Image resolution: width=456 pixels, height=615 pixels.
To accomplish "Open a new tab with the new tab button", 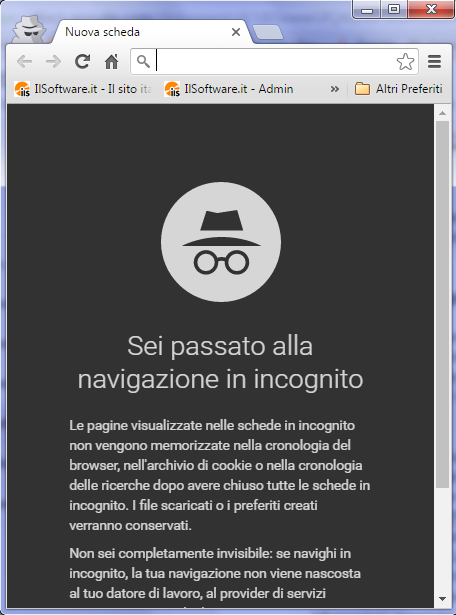I will coord(268,32).
